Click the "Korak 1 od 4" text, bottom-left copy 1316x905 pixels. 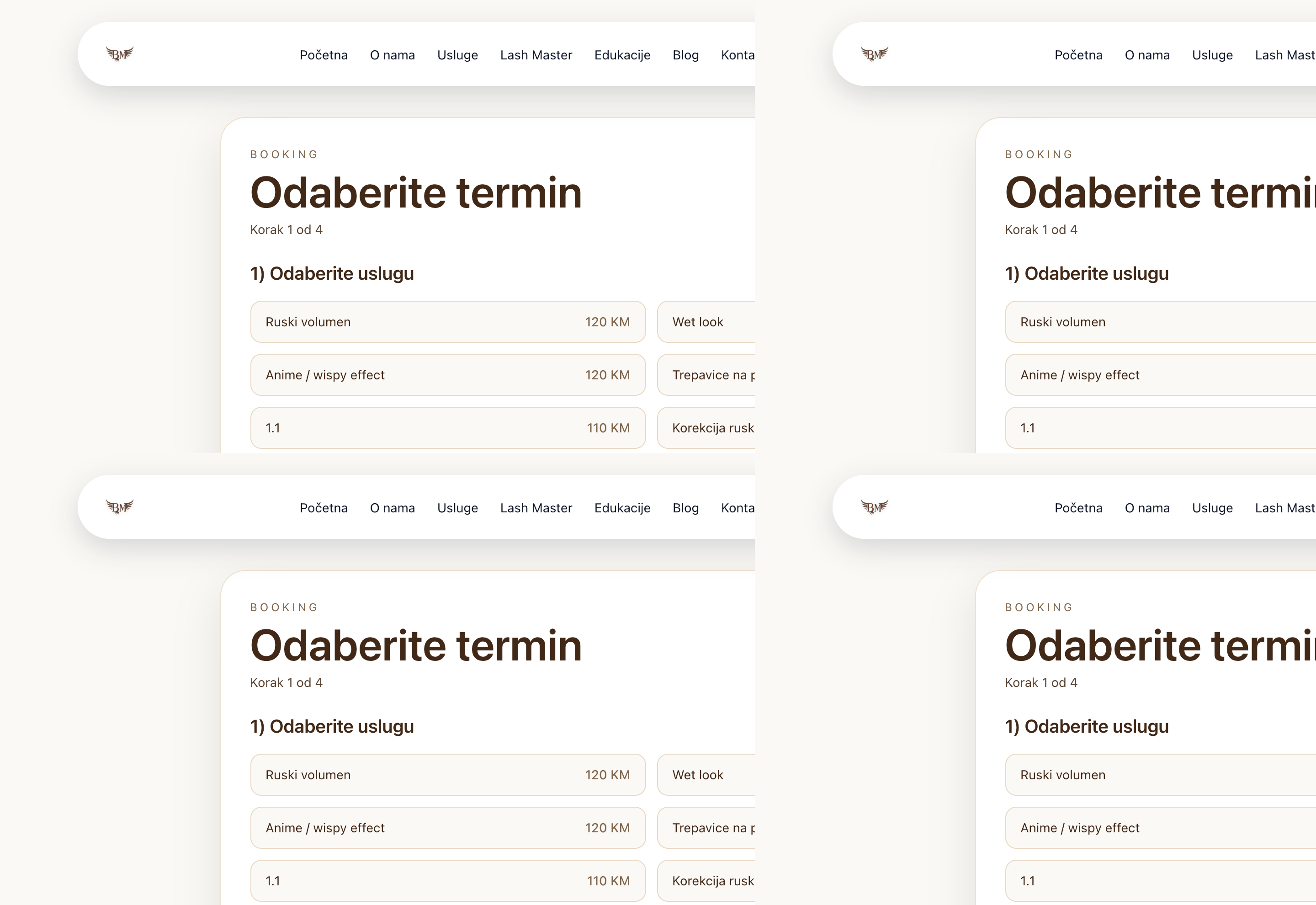(x=286, y=683)
